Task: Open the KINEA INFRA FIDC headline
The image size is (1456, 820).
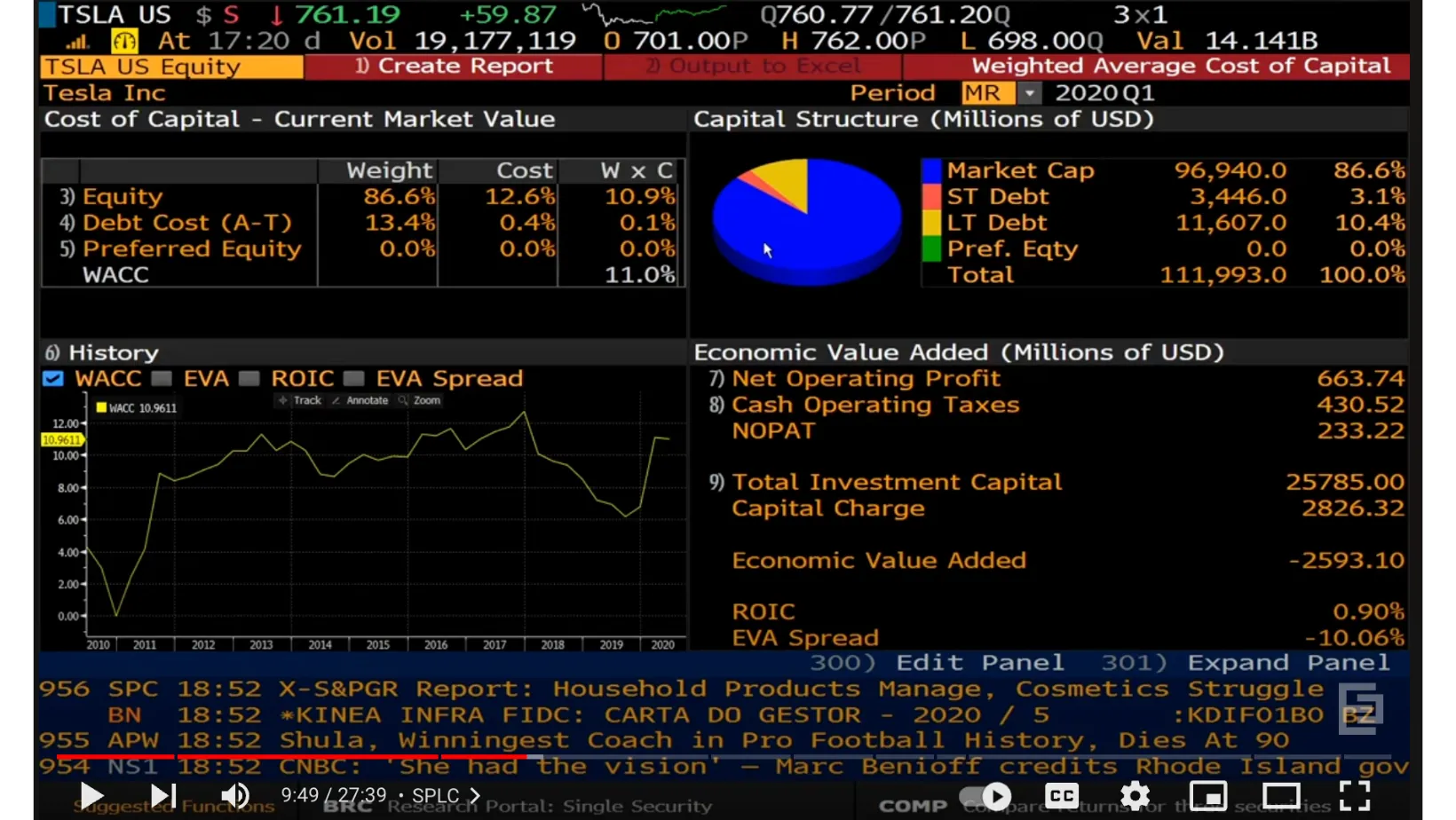Action: (664, 715)
